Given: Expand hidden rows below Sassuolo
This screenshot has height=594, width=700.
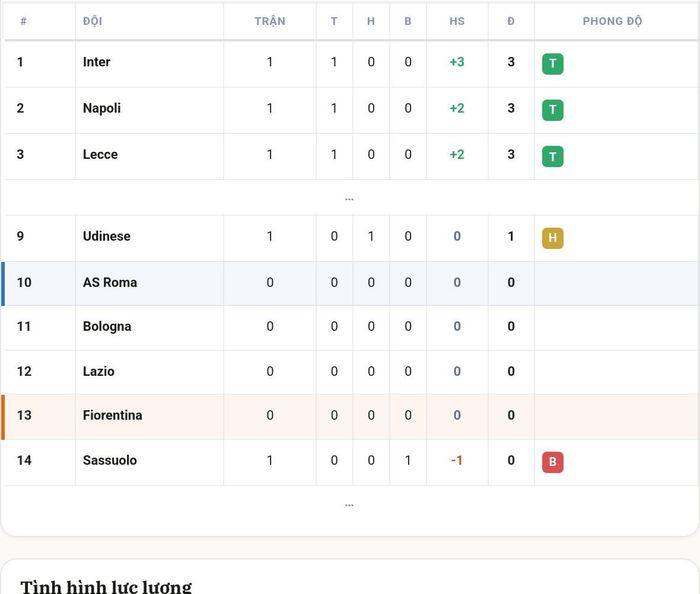Looking at the screenshot, I should [x=349, y=505].
